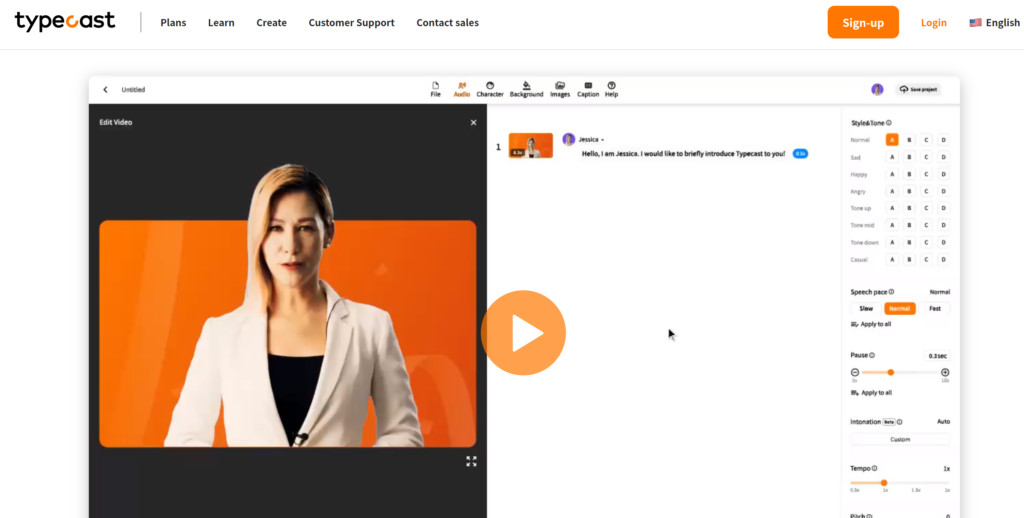Click the Tempo info icon
This screenshot has width=1024, height=518.
(x=874, y=468)
